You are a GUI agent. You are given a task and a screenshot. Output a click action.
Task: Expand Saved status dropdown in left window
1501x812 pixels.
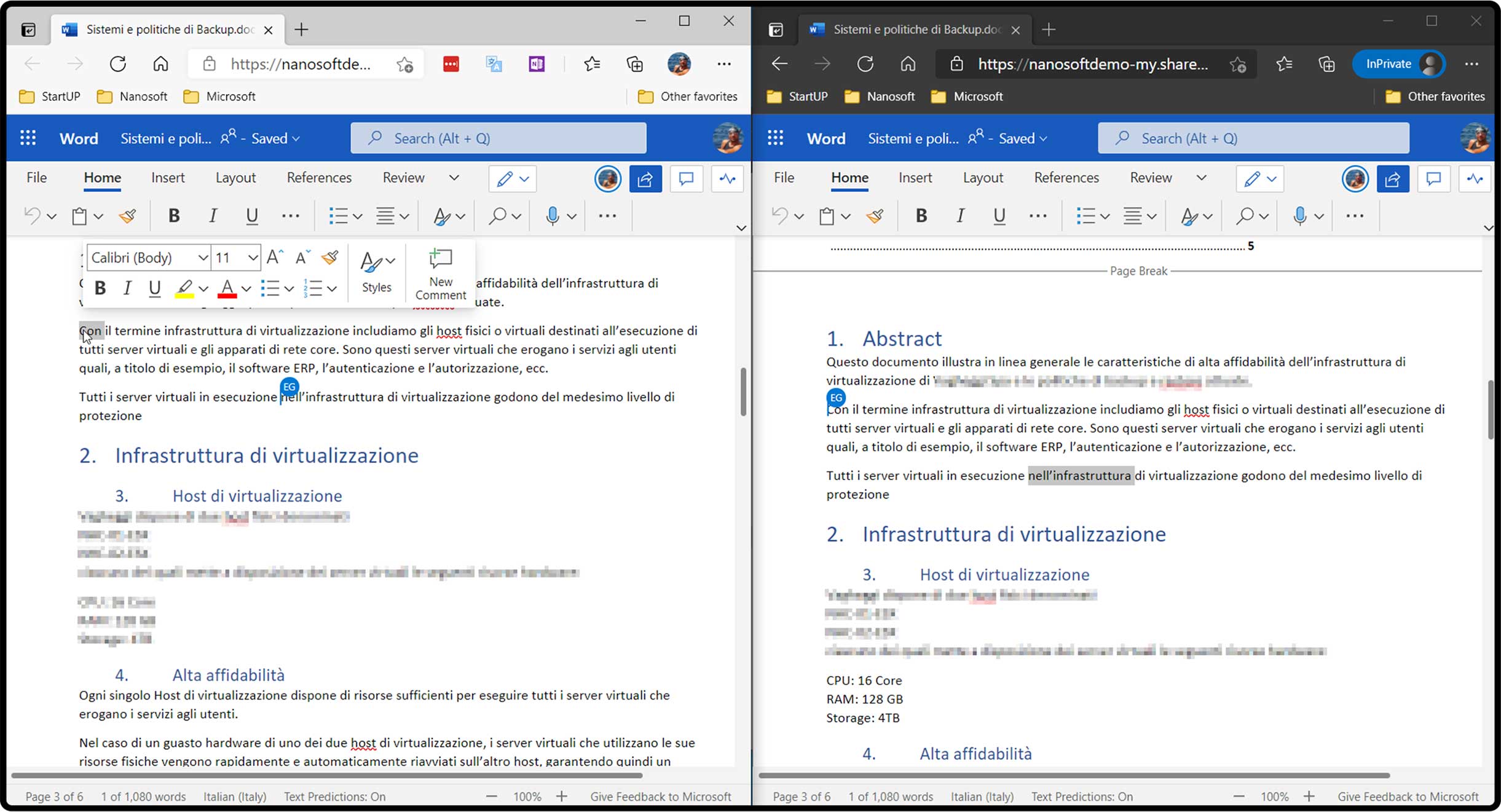click(x=296, y=139)
